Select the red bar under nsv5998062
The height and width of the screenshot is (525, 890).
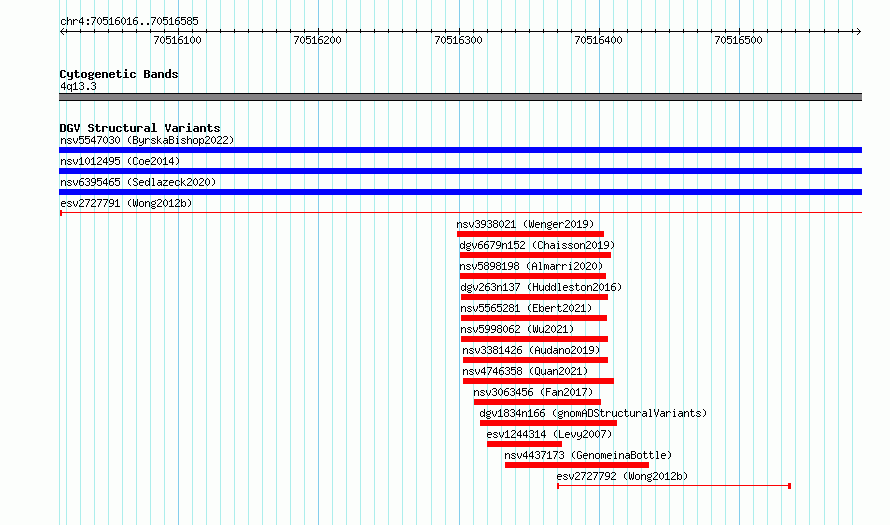coord(534,339)
